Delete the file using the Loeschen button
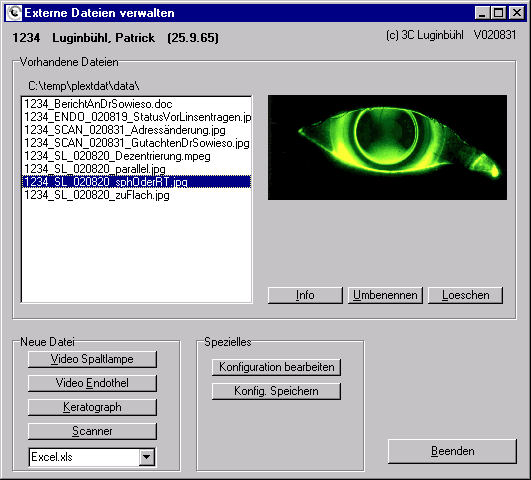The height and width of the screenshot is (480, 531). 465,295
